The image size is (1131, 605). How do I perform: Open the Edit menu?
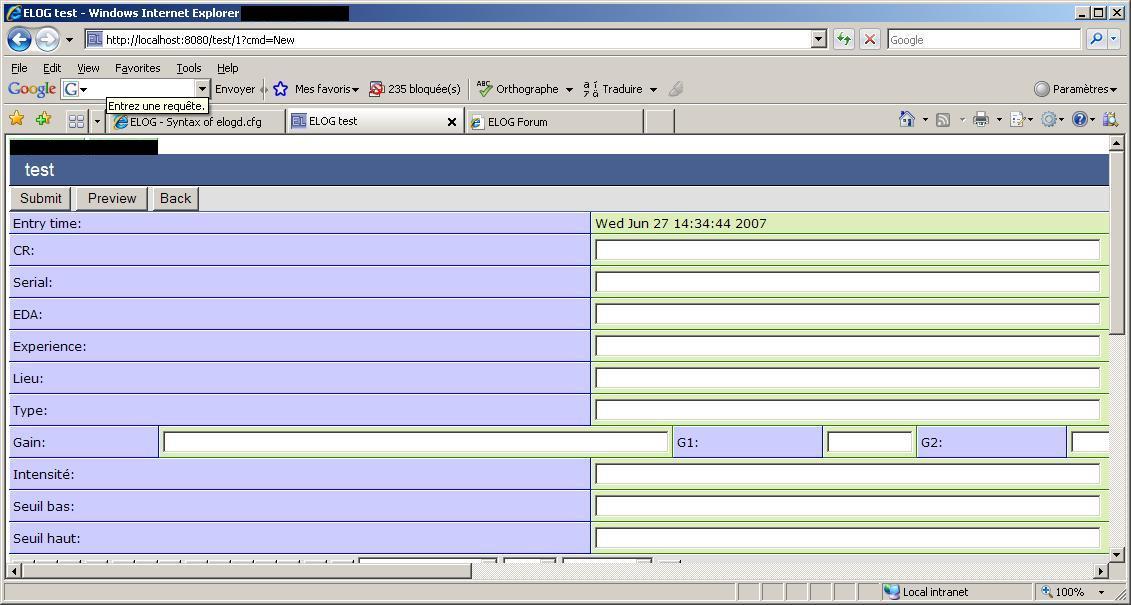[x=52, y=68]
